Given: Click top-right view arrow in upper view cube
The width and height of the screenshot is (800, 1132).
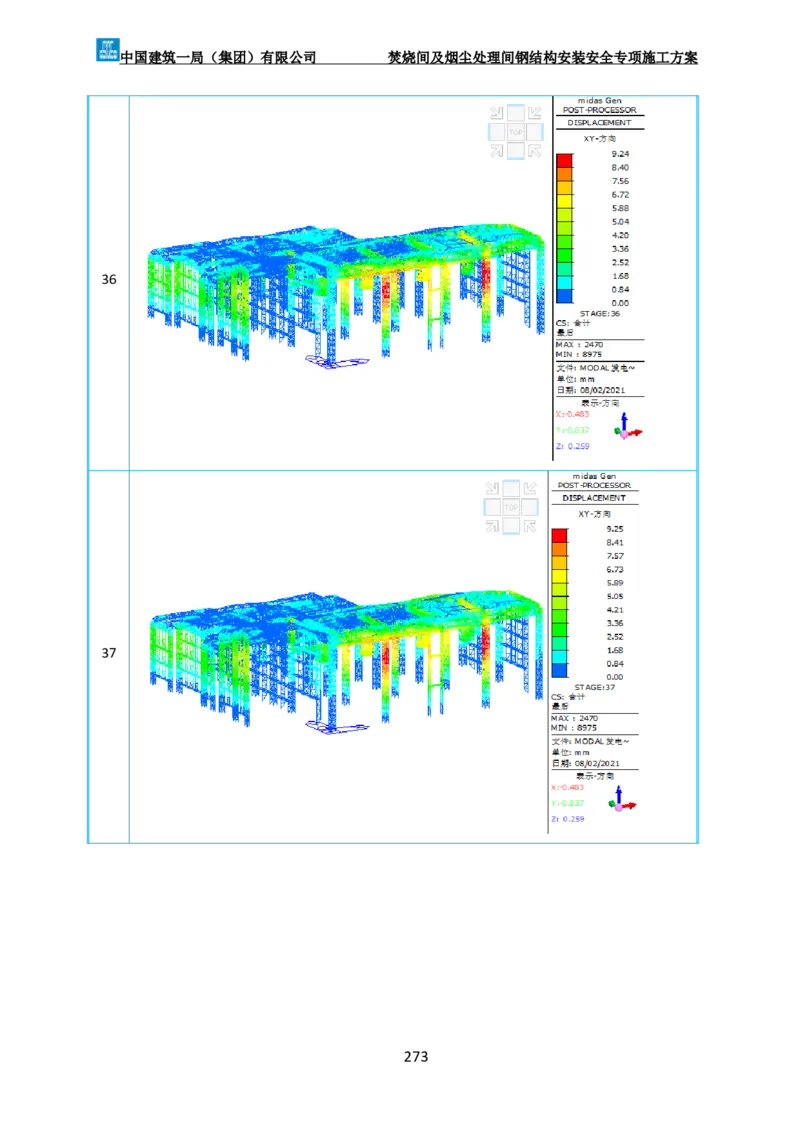Looking at the screenshot, I should (x=535, y=113).
